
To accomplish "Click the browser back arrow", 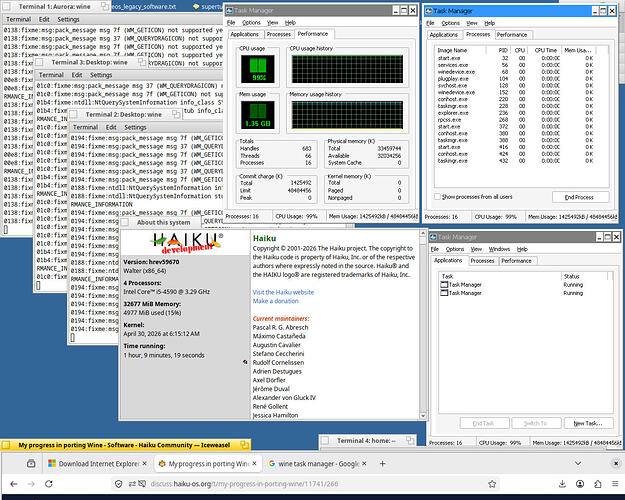I will (14, 484).
